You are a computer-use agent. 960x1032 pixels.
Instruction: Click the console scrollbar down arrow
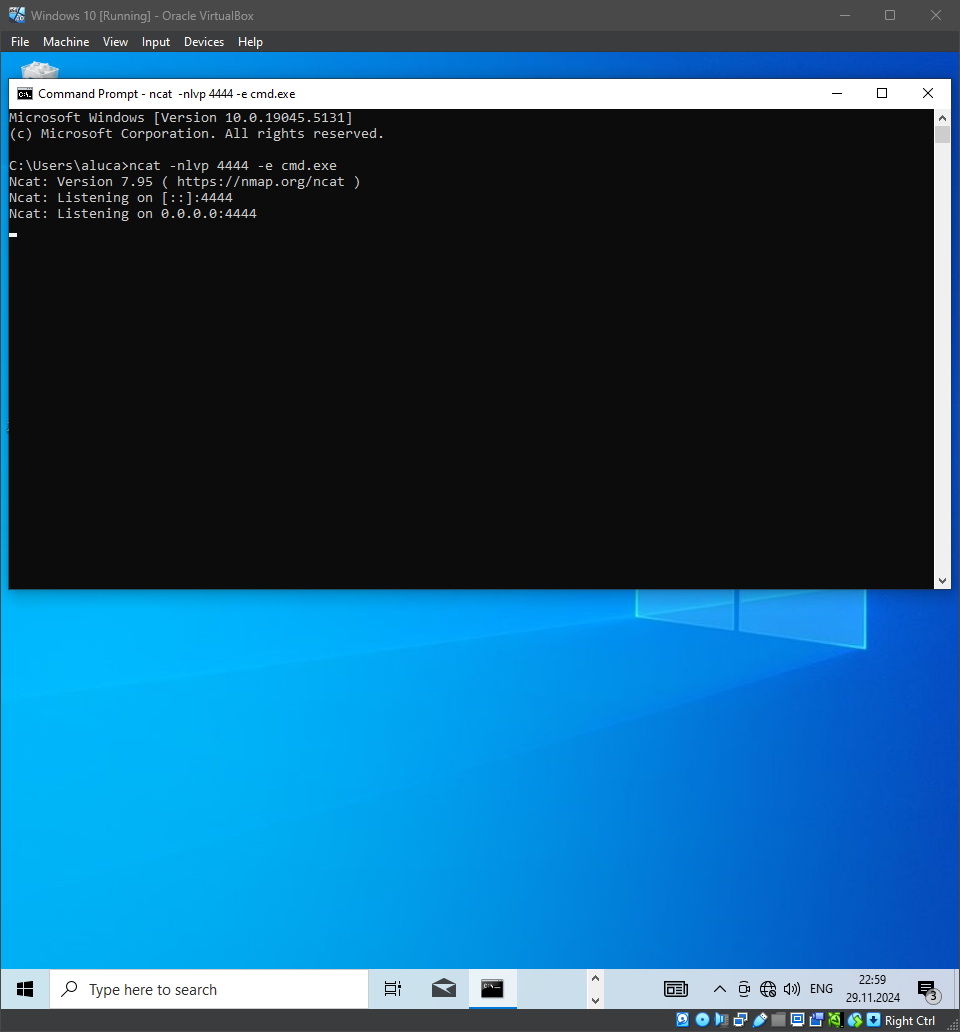point(942,580)
